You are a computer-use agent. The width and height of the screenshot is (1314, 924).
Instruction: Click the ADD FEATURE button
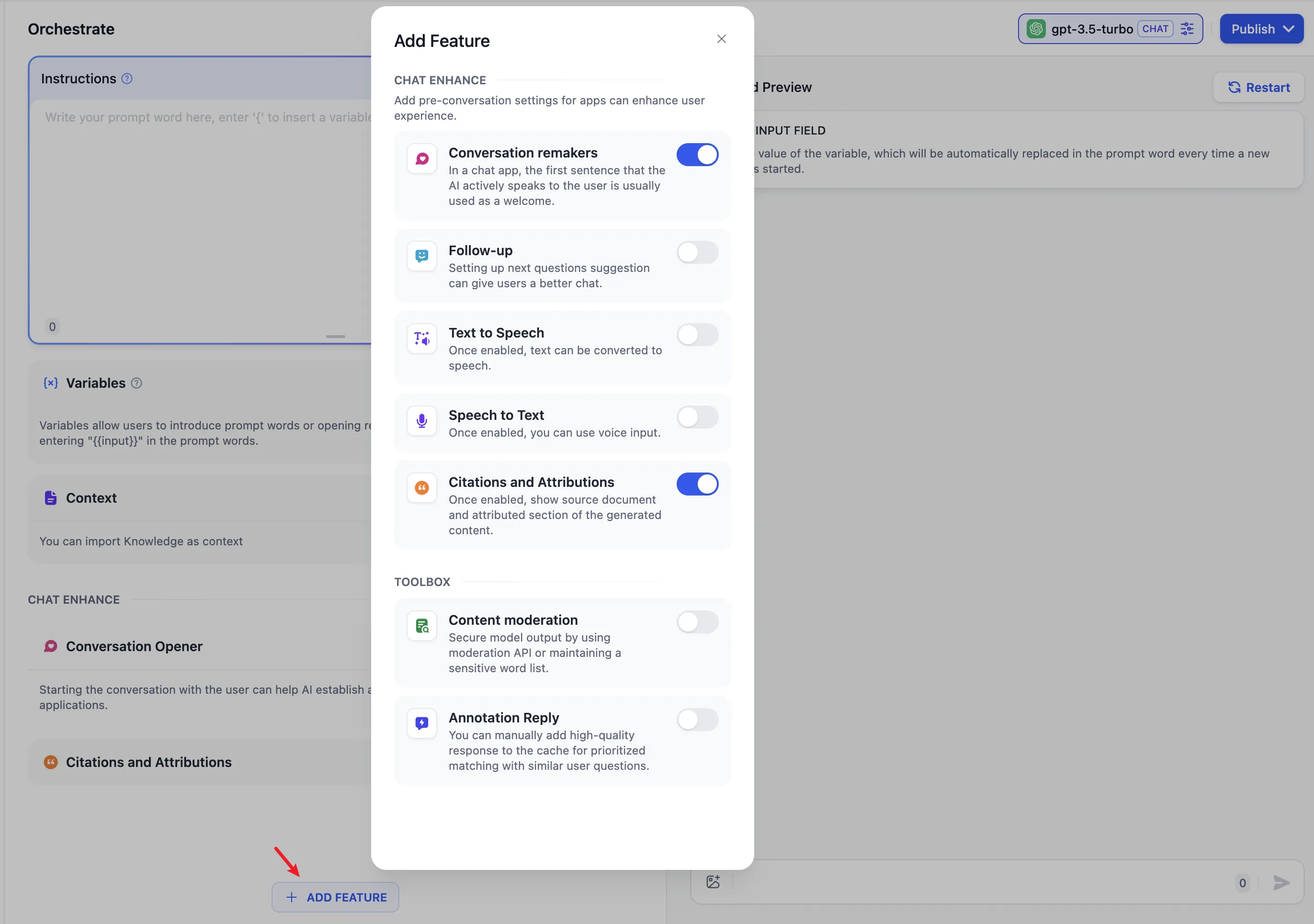(335, 897)
